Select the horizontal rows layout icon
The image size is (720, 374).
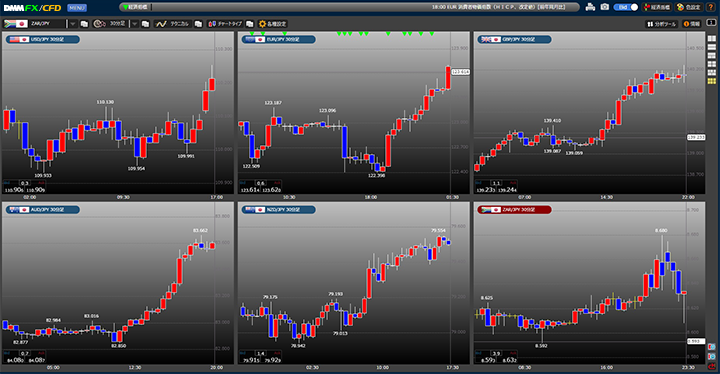point(712,47)
